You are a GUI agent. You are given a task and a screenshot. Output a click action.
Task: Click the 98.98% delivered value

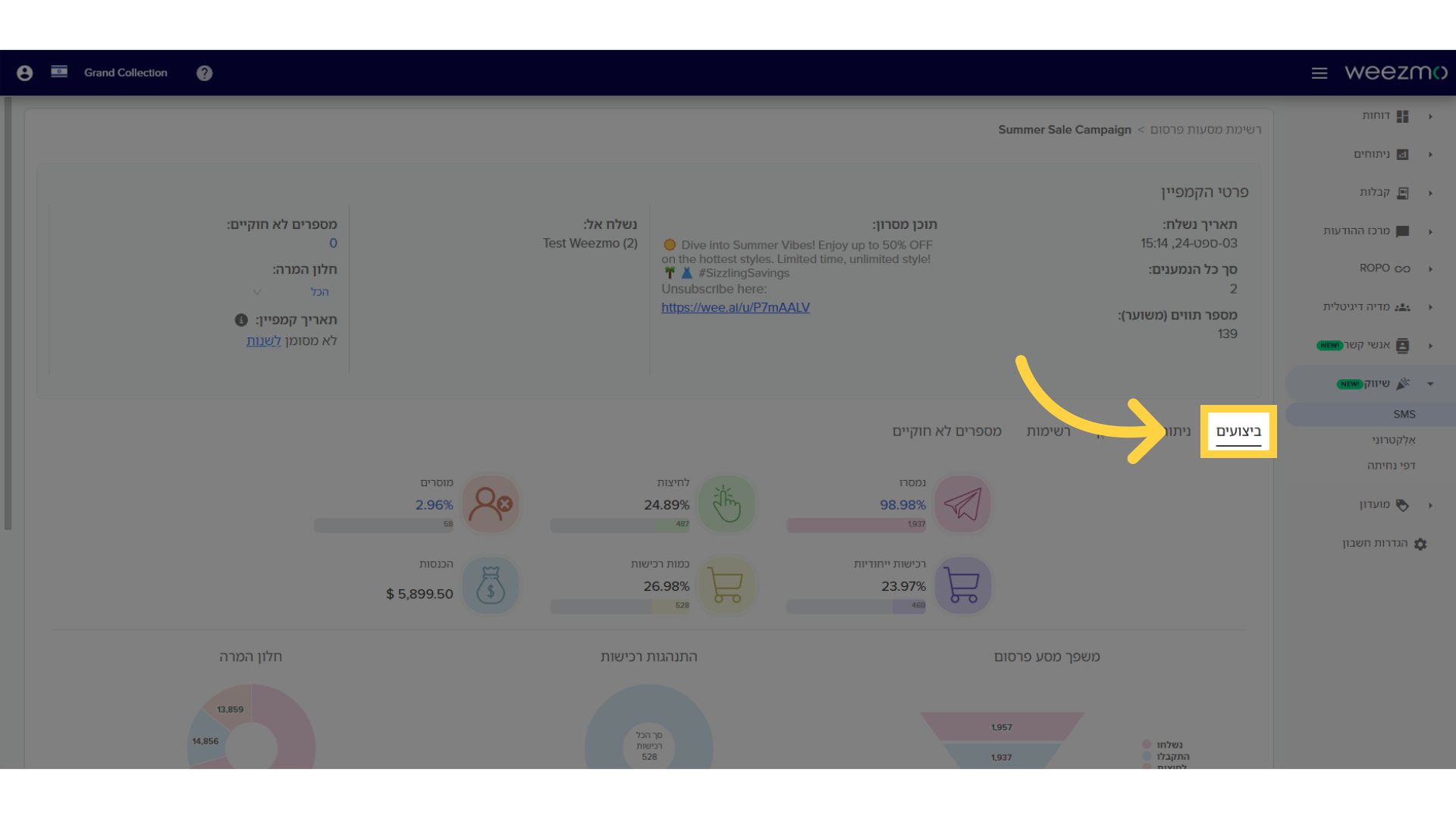click(x=902, y=505)
